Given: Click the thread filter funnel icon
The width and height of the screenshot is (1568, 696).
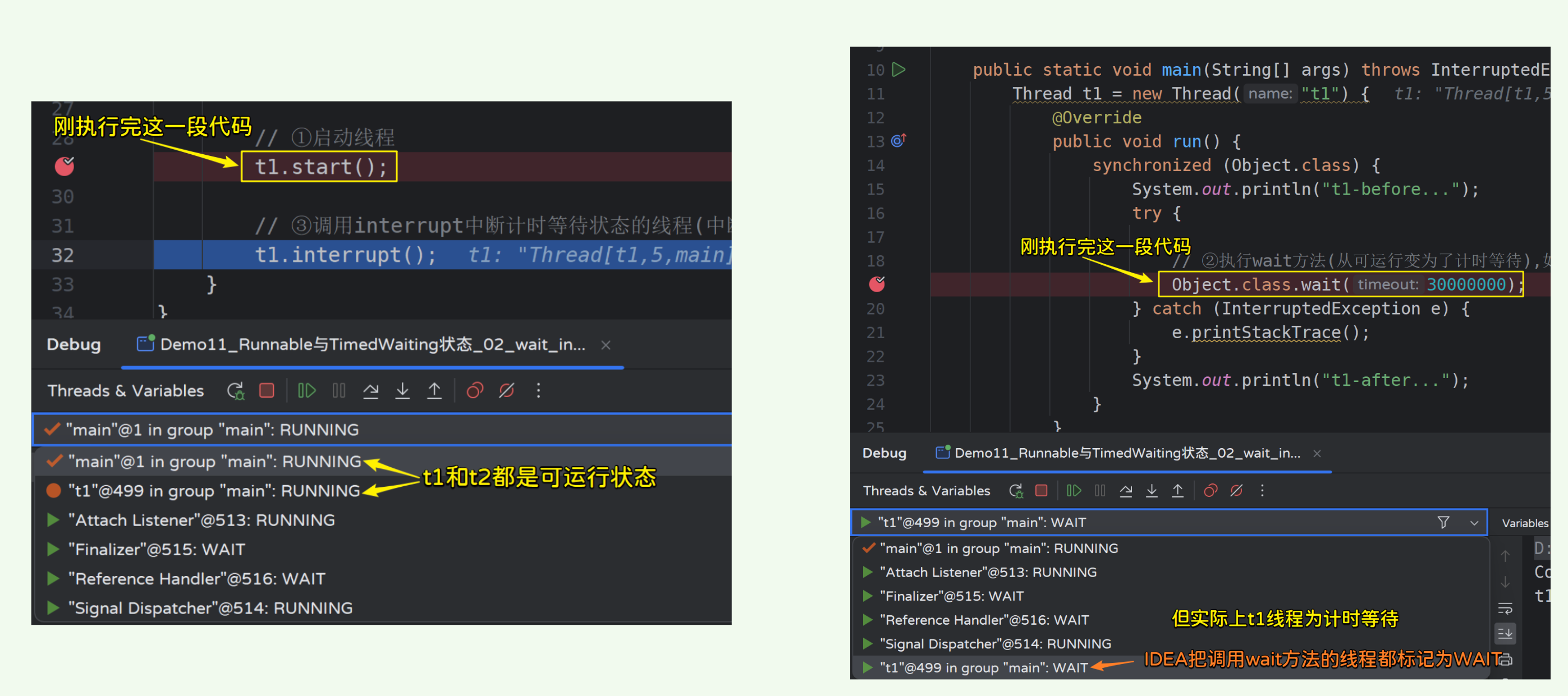Looking at the screenshot, I should pos(1443,523).
